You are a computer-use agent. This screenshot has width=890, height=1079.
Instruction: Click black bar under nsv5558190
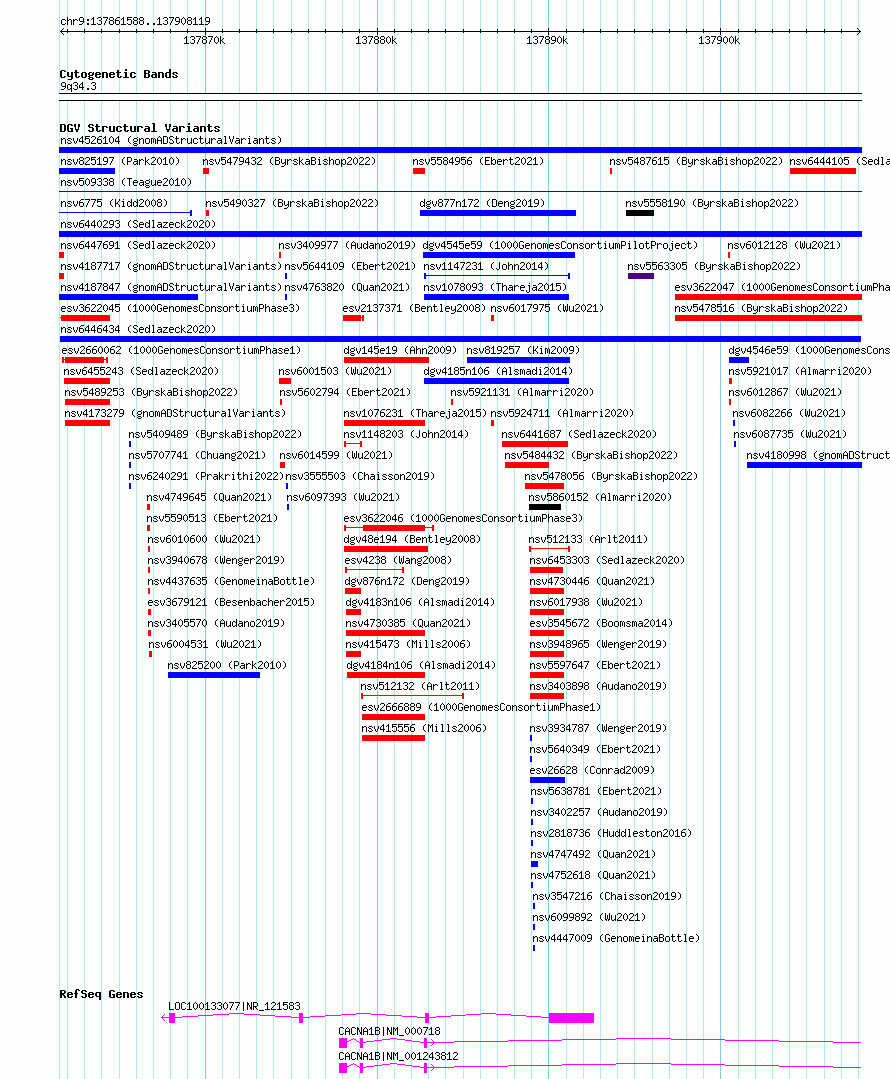[x=639, y=213]
